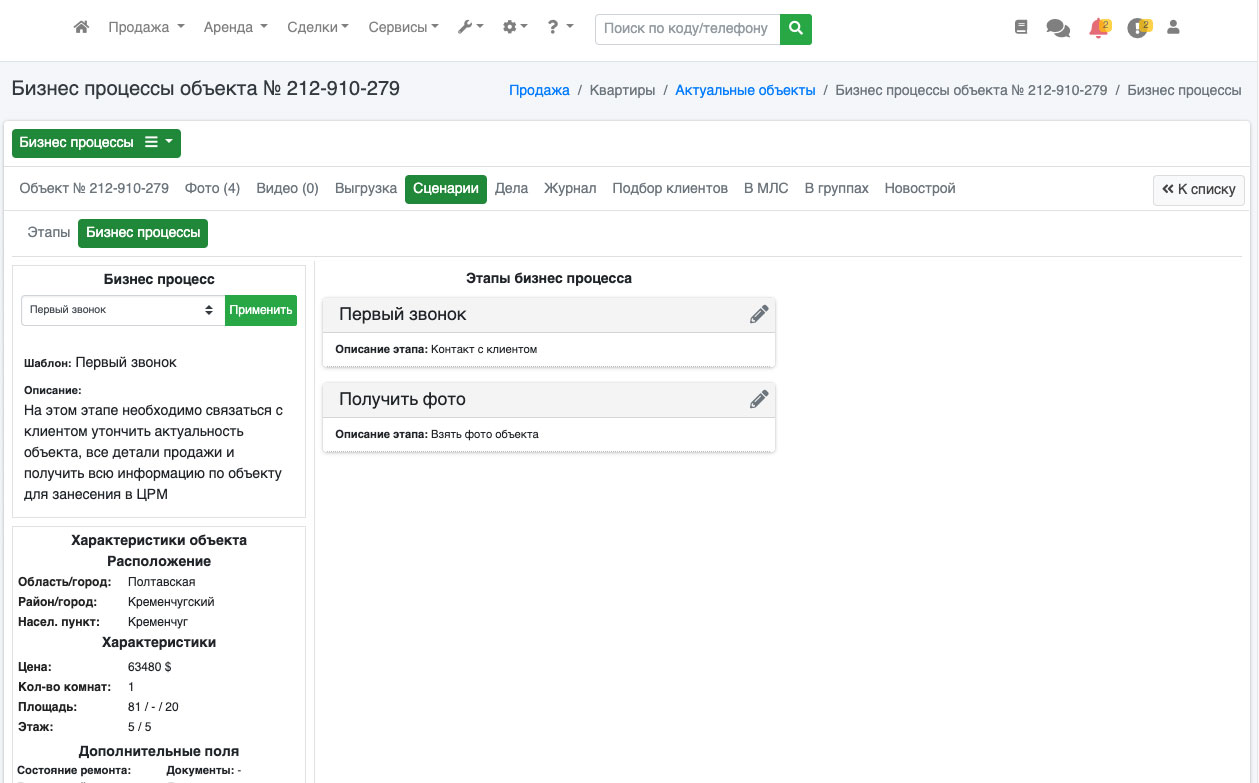The width and height of the screenshot is (1259, 783).
Task: Click the price value 63480 $
Action: pos(150,667)
